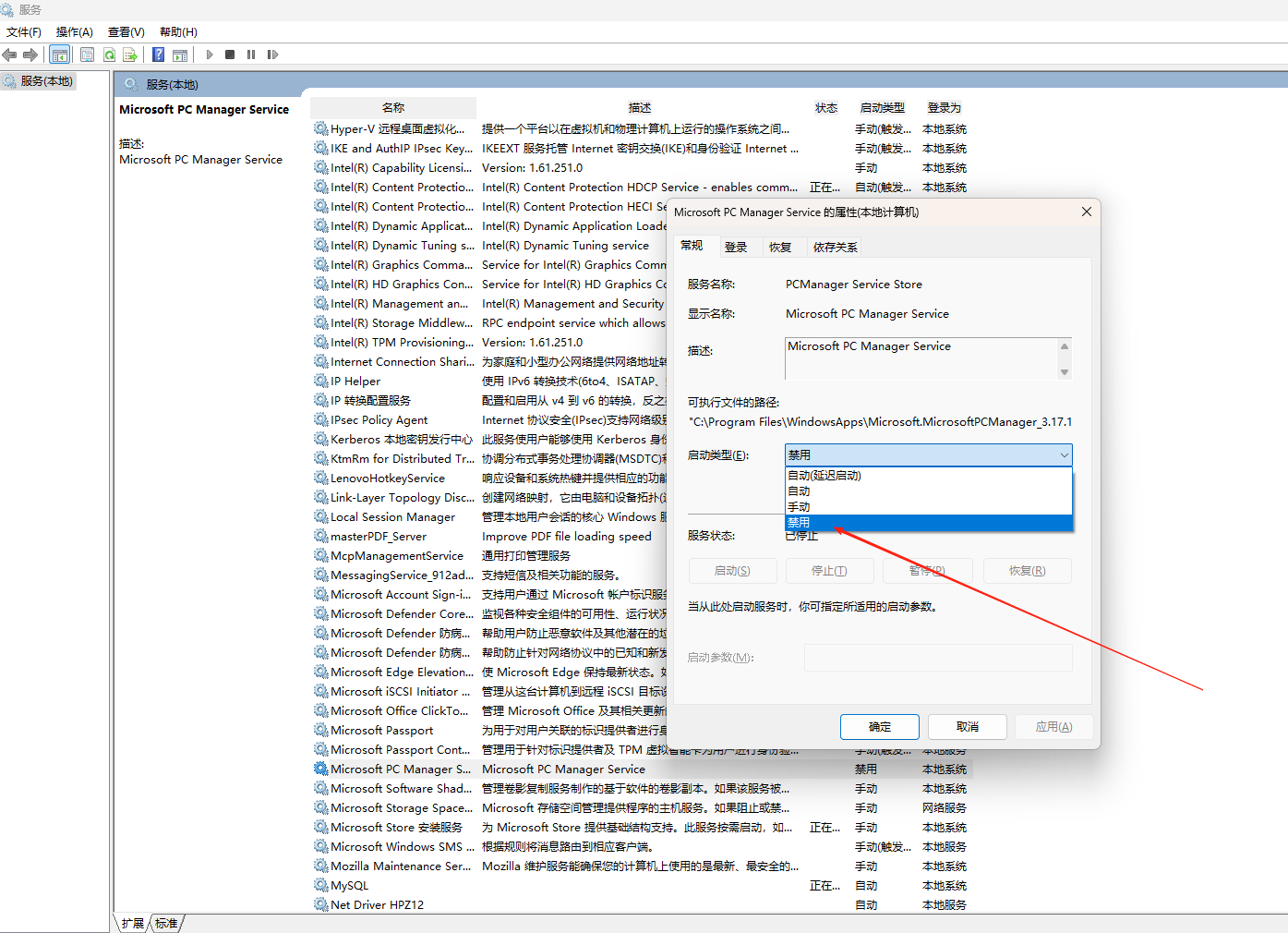Click the 启动(S) start button in the dialog
Image resolution: width=1288 pixels, height=933 pixels.
pyautogui.click(x=732, y=571)
